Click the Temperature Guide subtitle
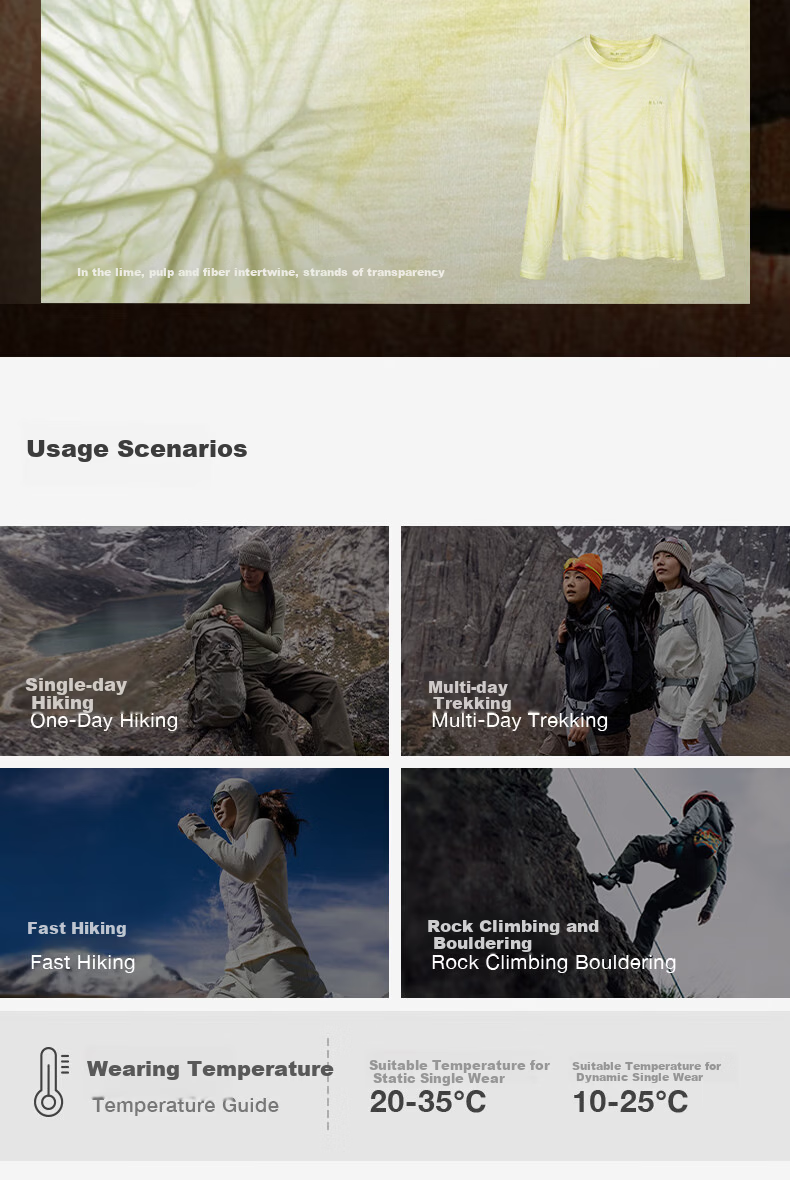Image resolution: width=790 pixels, height=1180 pixels. (x=185, y=1105)
